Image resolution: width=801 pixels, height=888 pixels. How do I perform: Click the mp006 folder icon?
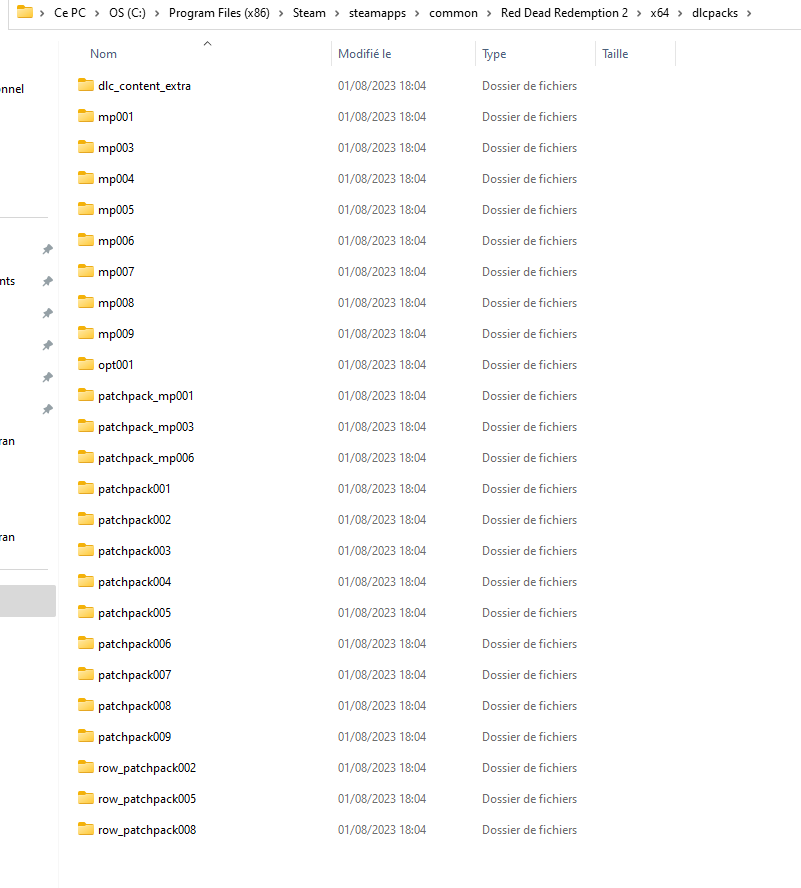coord(86,240)
